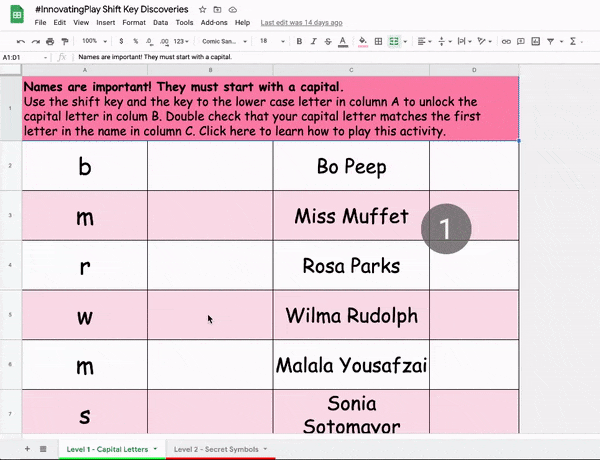Open the Add-ons menu
This screenshot has height=460, width=600.
click(x=214, y=23)
